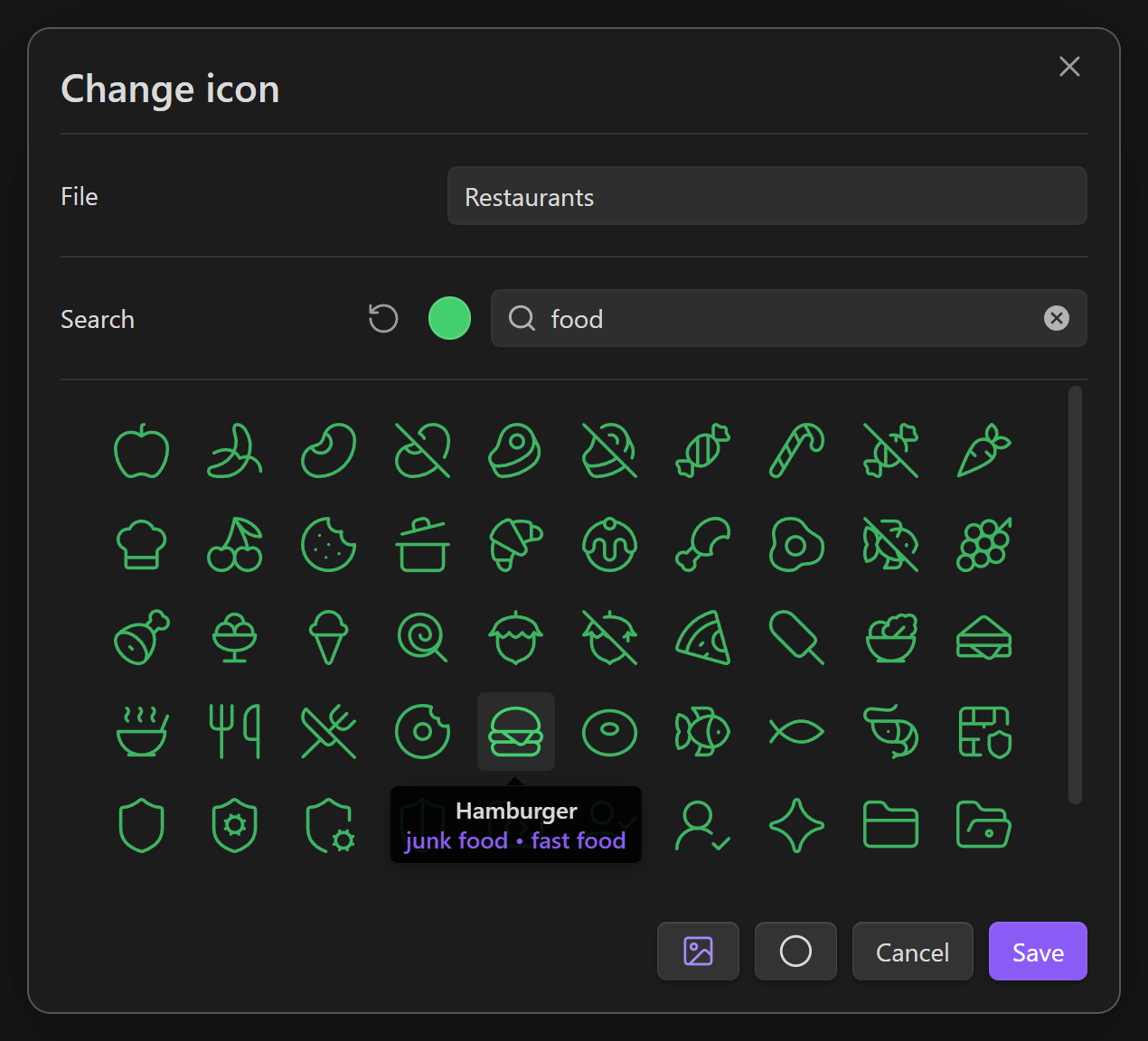1148x1041 pixels.
Task: Choose the hazelnut nut icon
Action: (x=516, y=638)
